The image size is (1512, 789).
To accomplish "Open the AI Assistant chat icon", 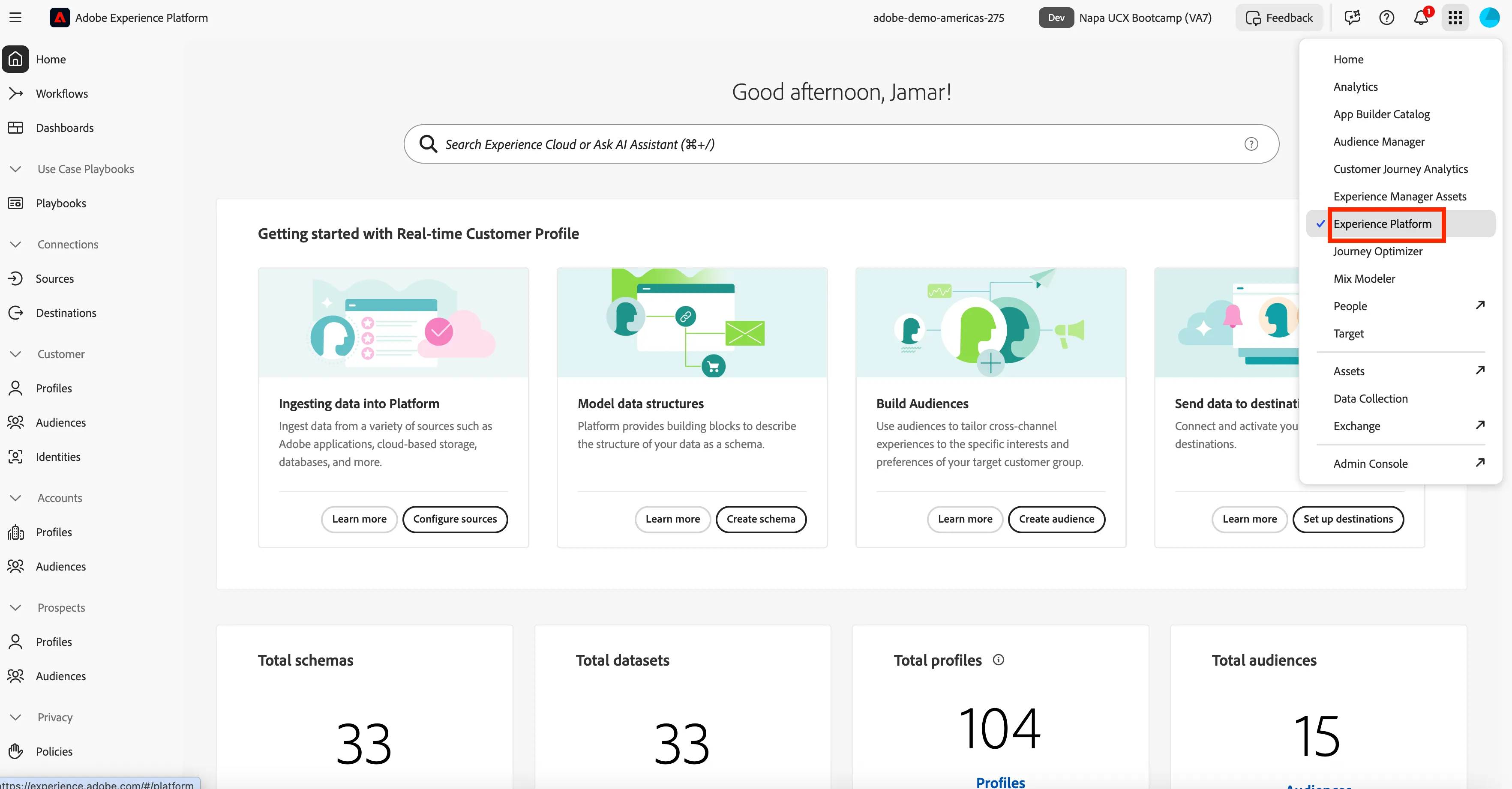I will [1352, 18].
